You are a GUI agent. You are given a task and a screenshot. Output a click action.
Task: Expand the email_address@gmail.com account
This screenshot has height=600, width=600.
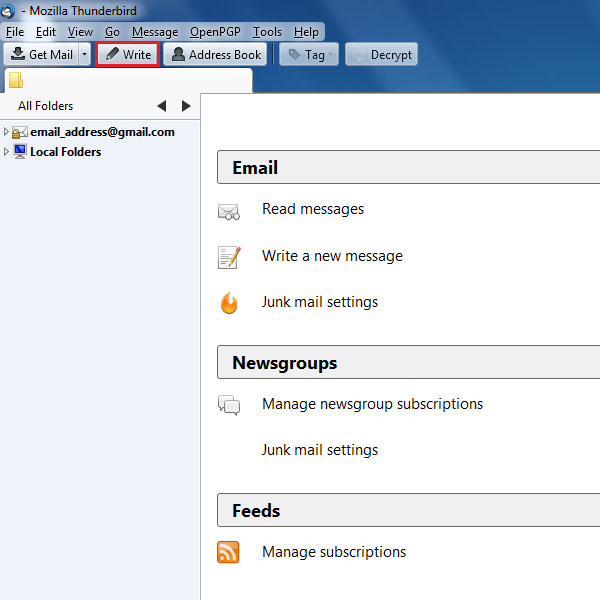pos(6,132)
